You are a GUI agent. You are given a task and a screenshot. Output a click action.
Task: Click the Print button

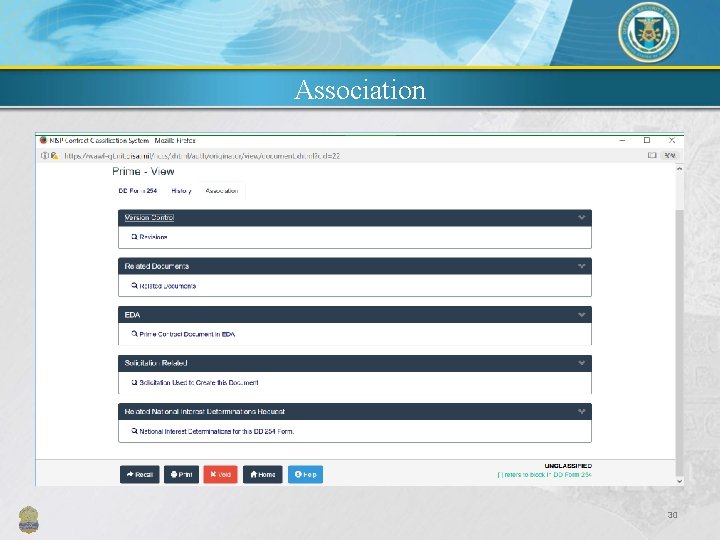pyautogui.click(x=181, y=474)
